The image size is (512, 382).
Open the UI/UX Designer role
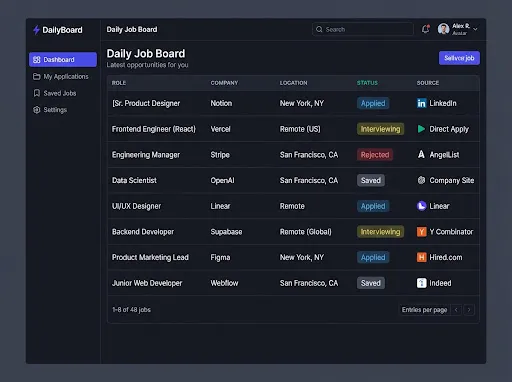point(136,206)
